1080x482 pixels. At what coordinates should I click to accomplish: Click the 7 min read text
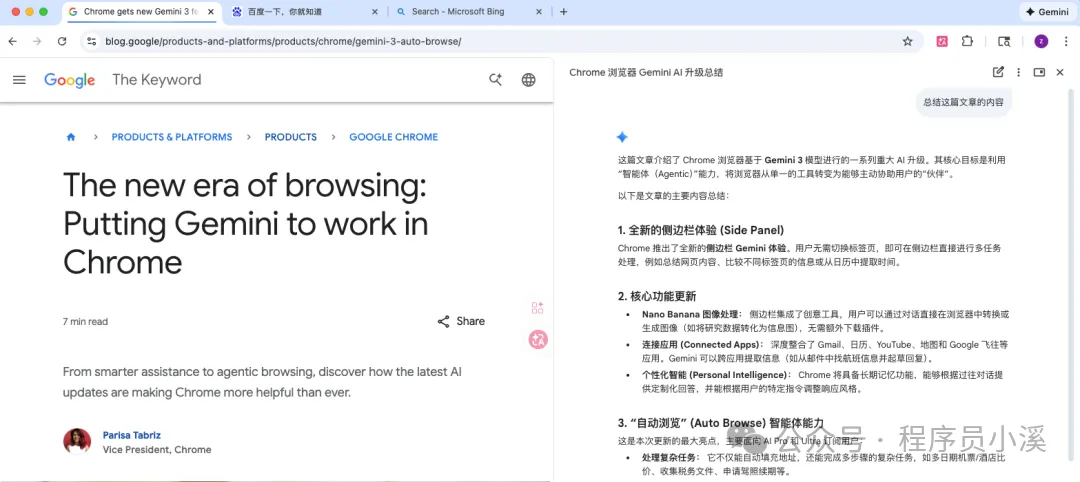[x=85, y=322]
